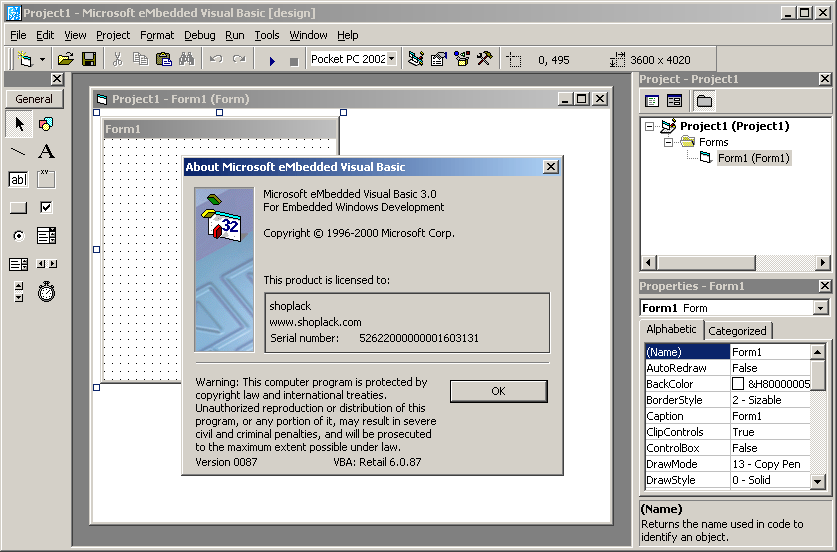Select the Timer tool in toolbox
Screen dimensions: 837x552
[46, 292]
